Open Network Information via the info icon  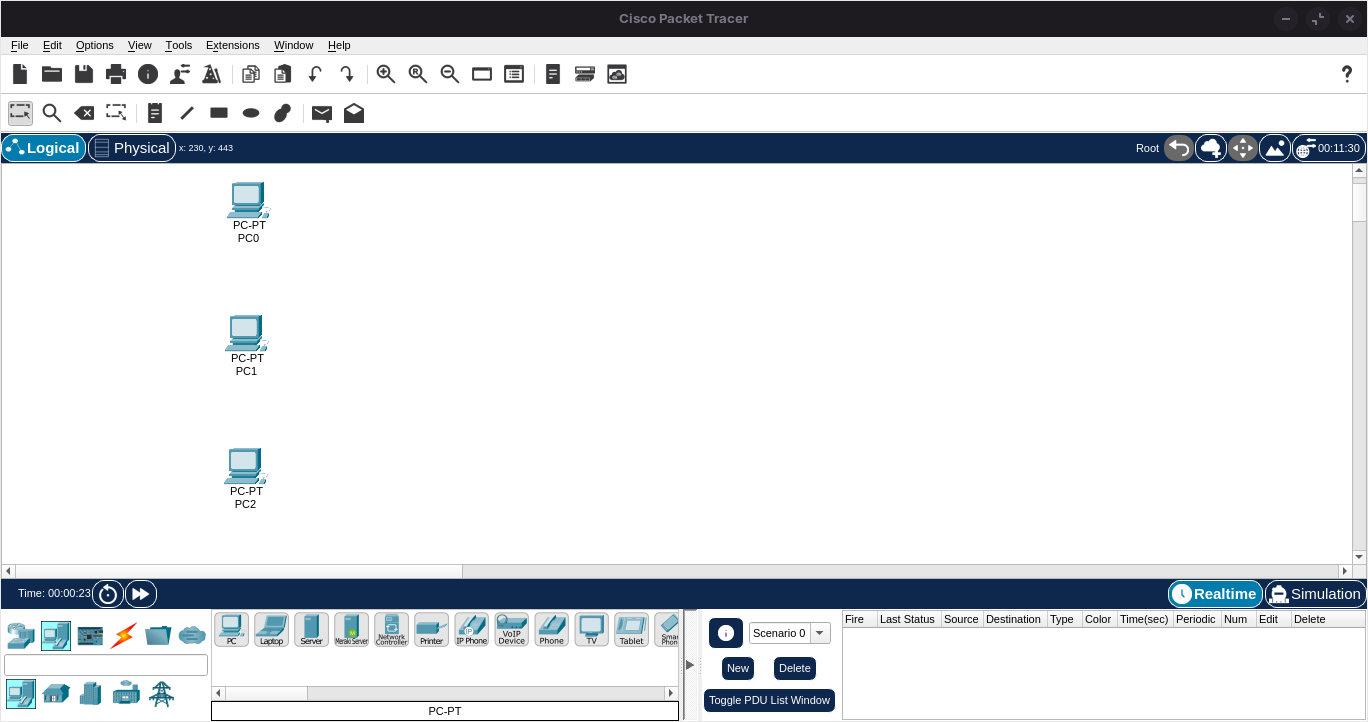(x=148, y=74)
